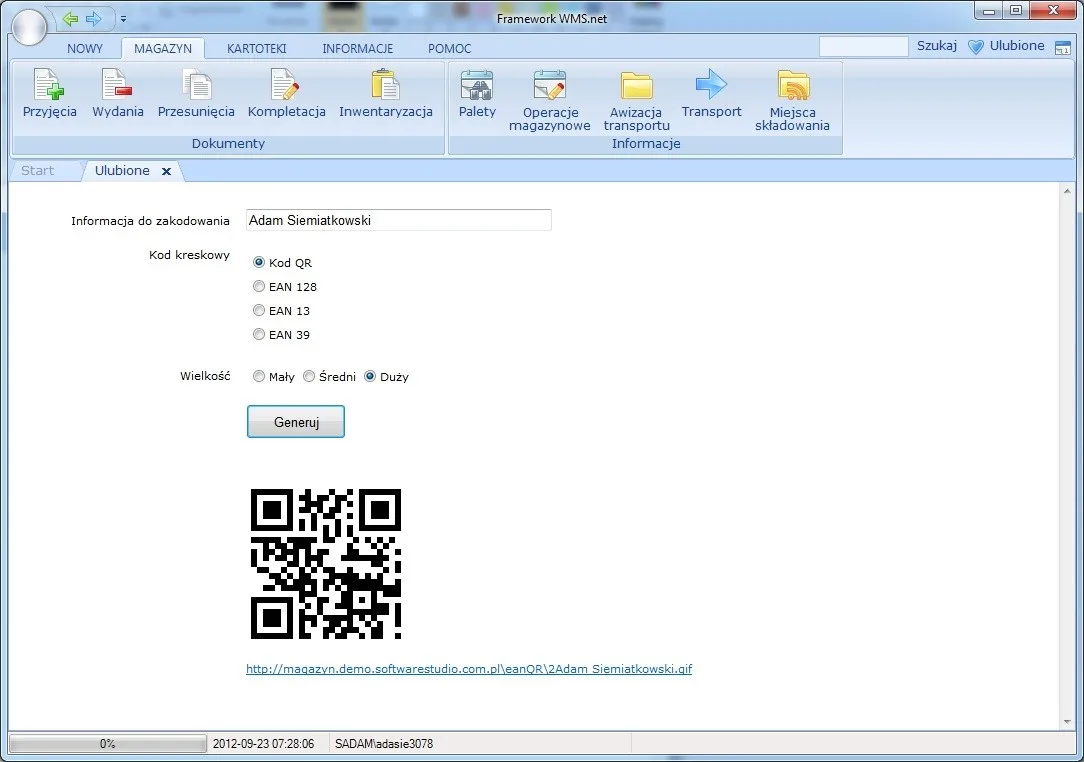Open Operacje magazynowe
The image size is (1084, 762).
550,100
